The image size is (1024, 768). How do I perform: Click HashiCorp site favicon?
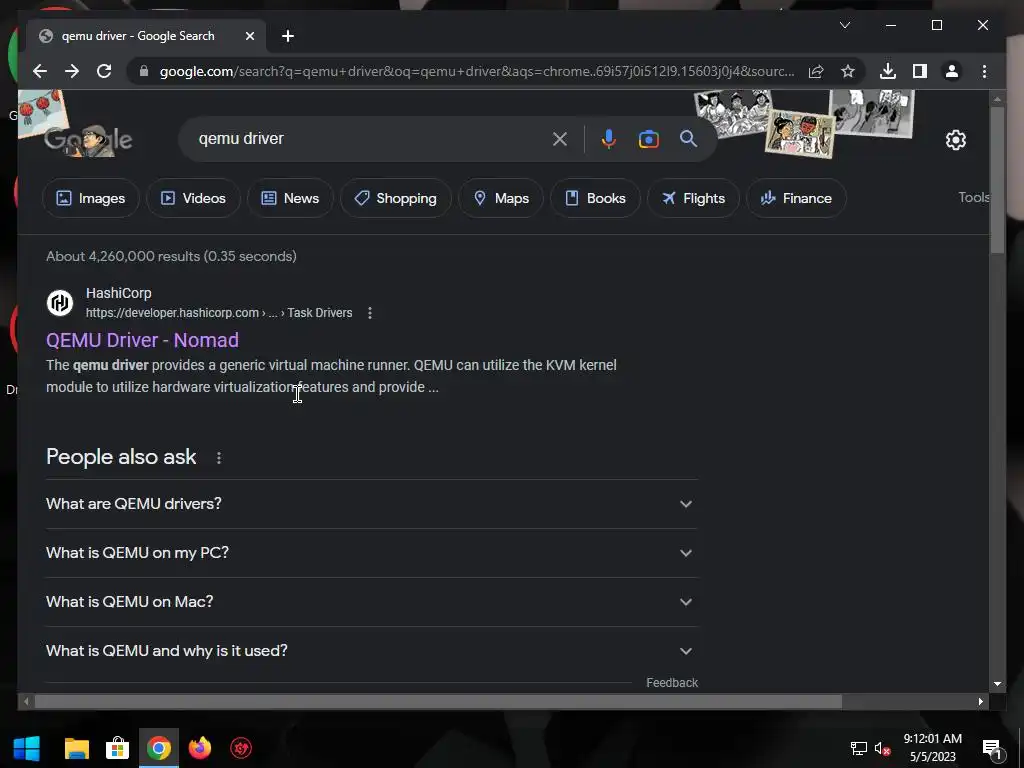60,302
